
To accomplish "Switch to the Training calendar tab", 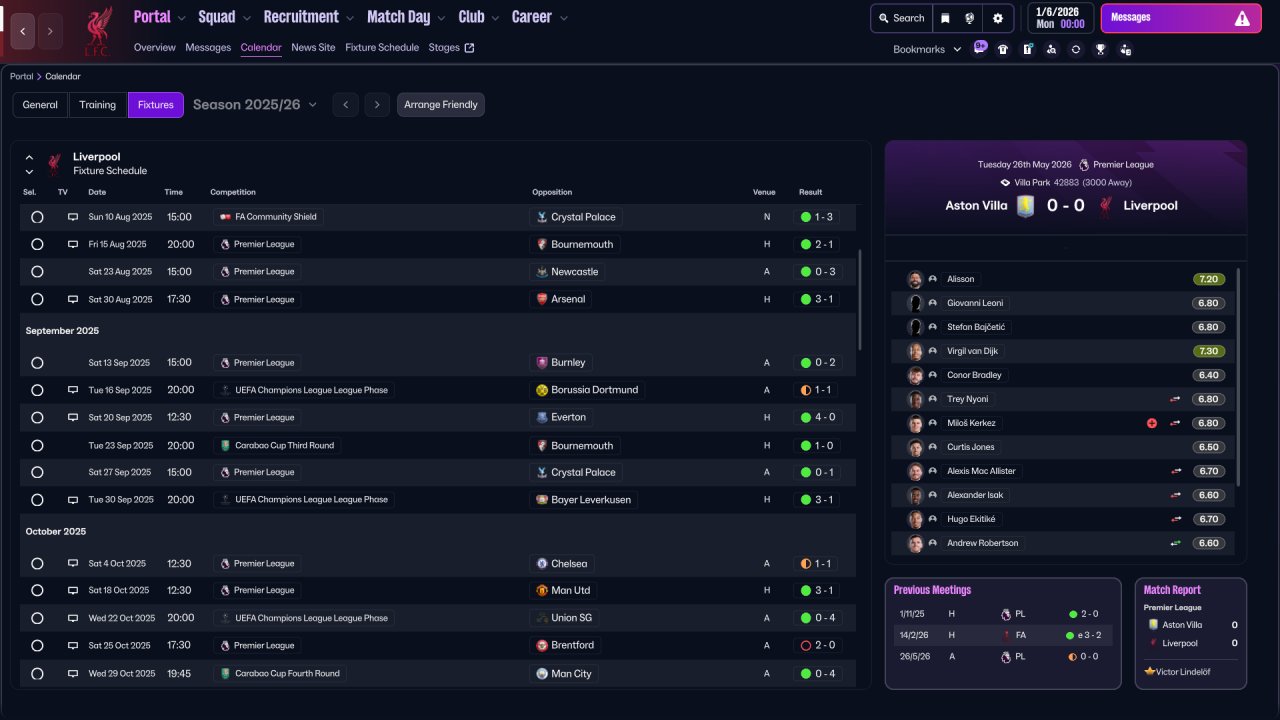I will point(98,105).
